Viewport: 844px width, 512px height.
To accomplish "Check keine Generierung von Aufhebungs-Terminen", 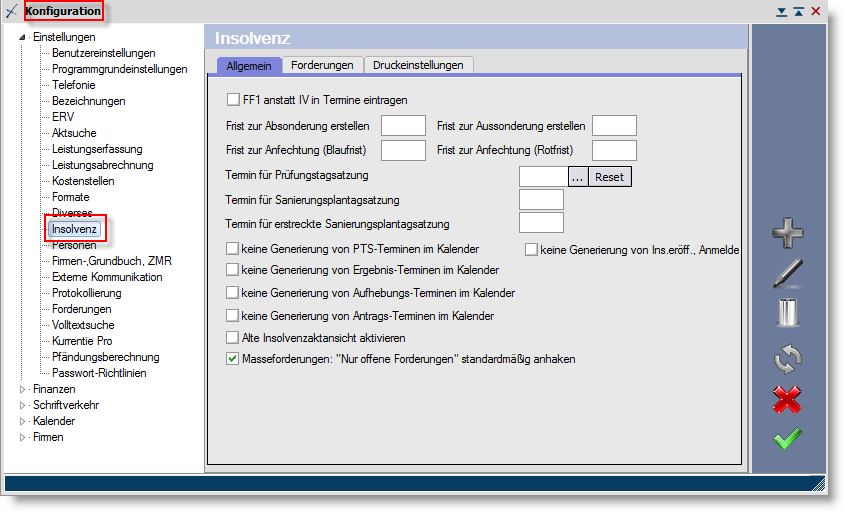I will tap(232, 293).
